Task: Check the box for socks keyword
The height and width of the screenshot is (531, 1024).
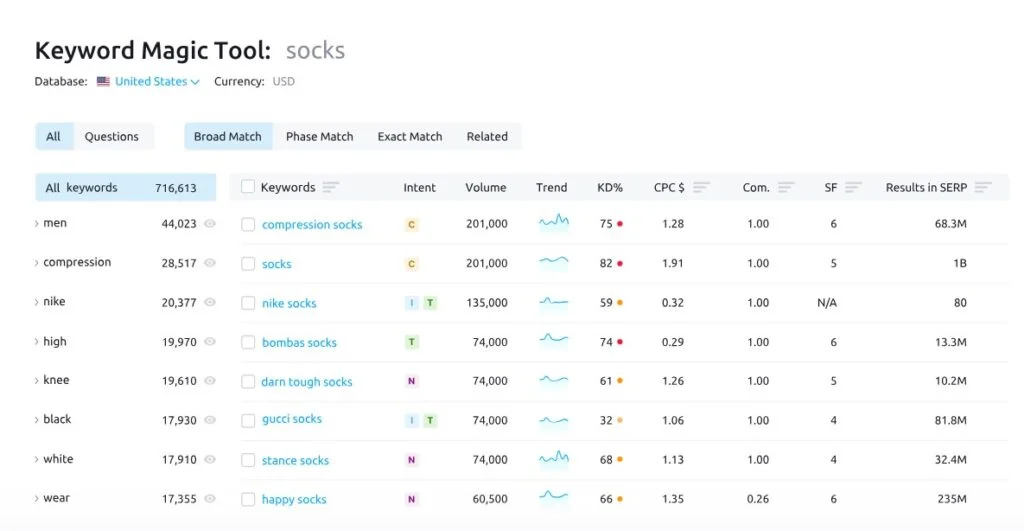Action: click(x=248, y=264)
